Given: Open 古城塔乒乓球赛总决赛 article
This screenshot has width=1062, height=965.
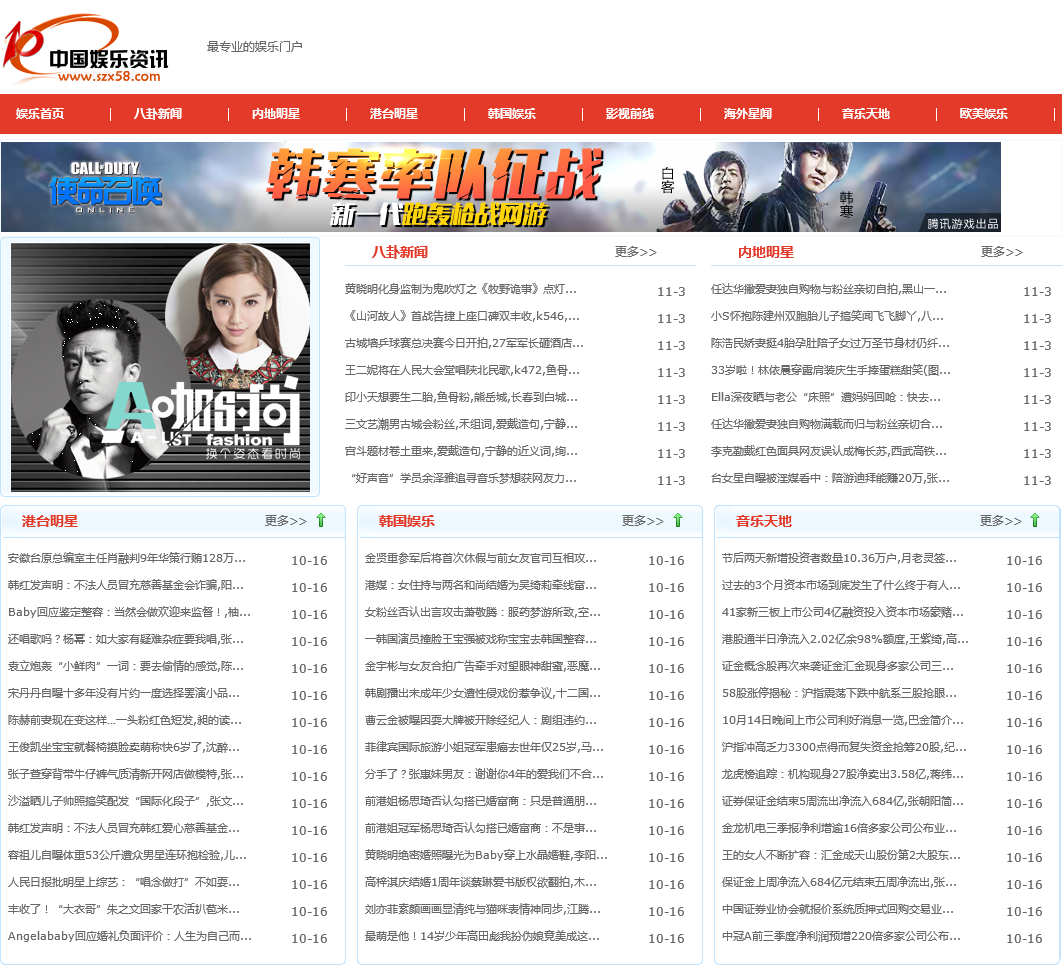Looking at the screenshot, I should click(464, 343).
